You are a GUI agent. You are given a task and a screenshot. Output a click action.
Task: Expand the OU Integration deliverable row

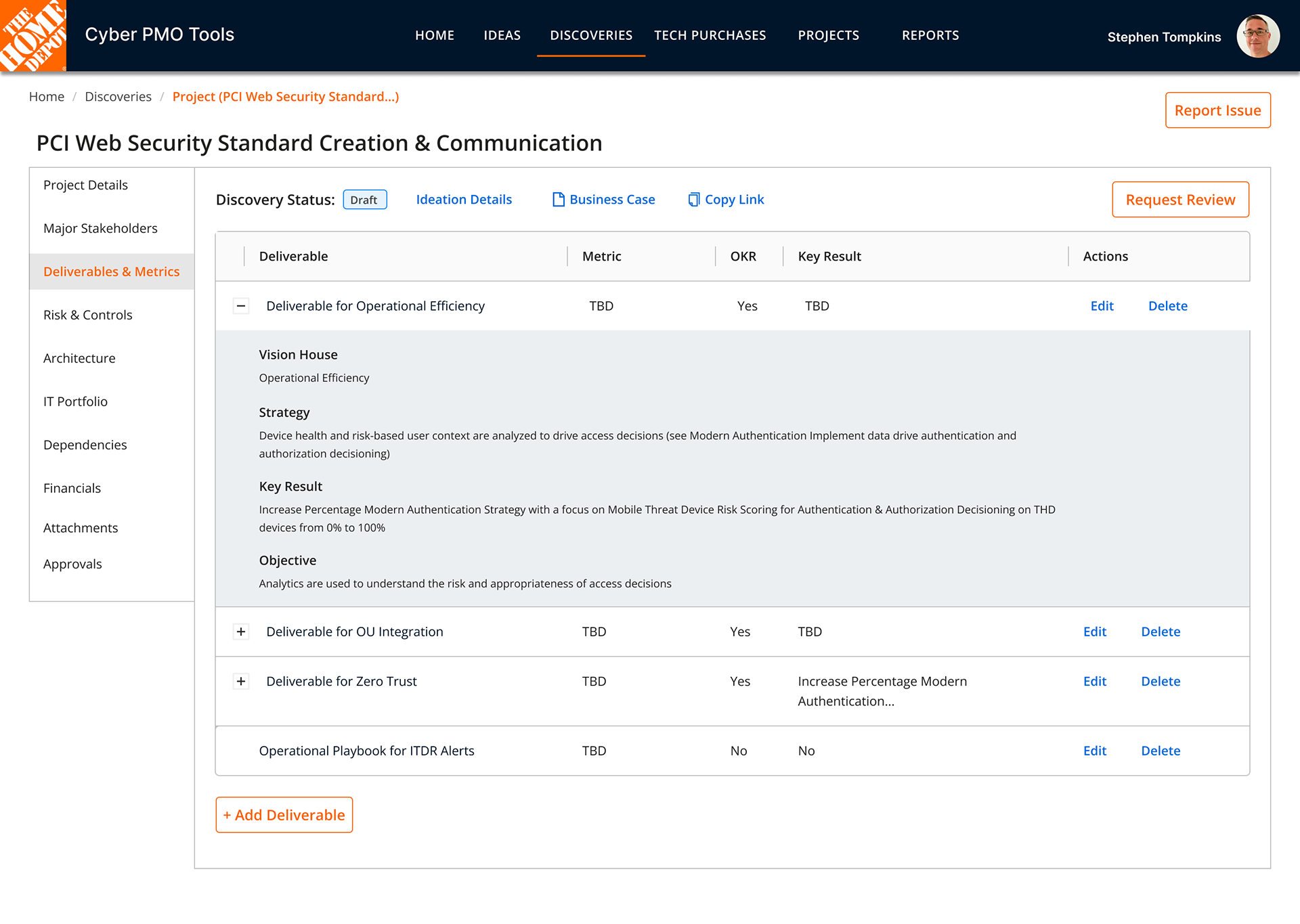click(241, 632)
